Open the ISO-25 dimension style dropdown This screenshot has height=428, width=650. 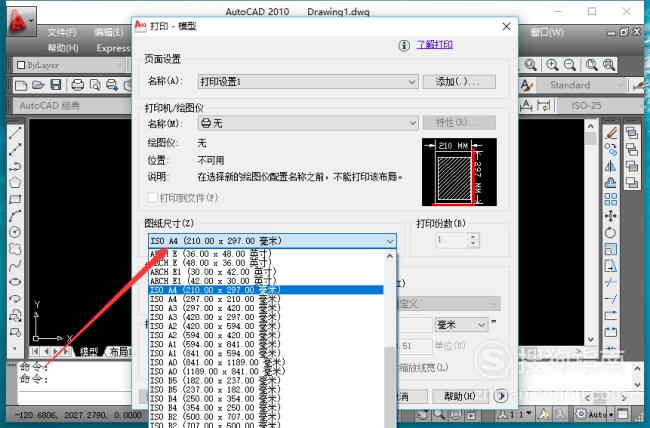(x=600, y=106)
